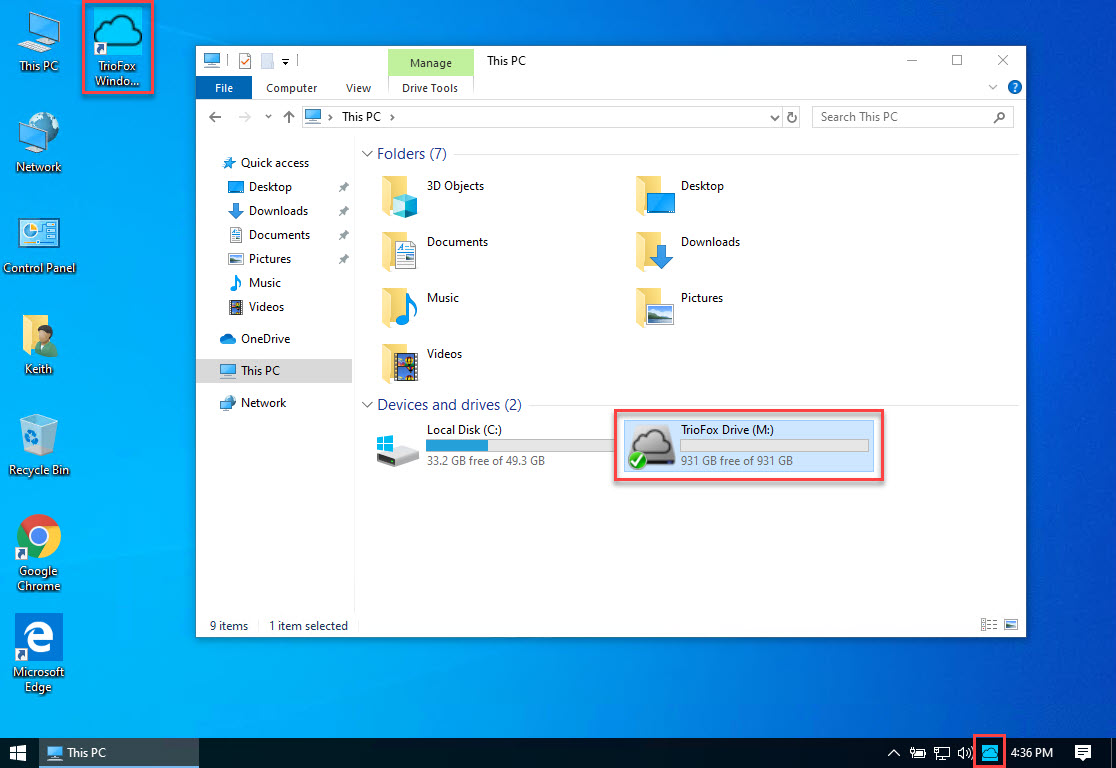Open the TrioFox Windows desktop shortcut
The height and width of the screenshot is (768, 1116).
[x=117, y=48]
